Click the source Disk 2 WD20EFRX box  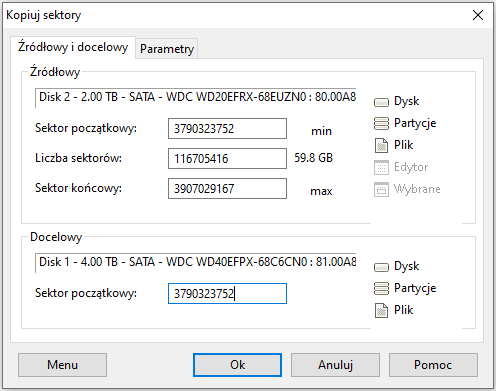(196, 97)
